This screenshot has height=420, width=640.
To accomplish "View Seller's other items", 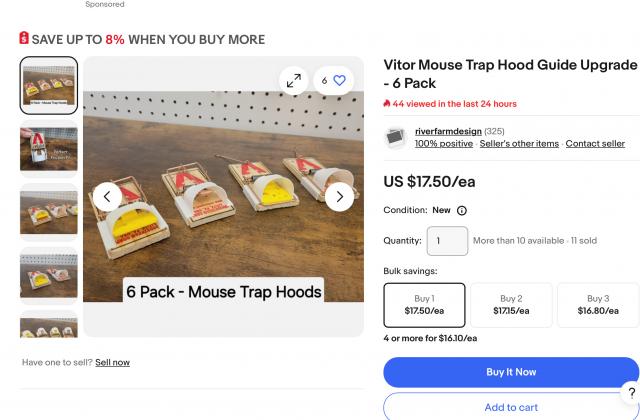I will coord(518,144).
